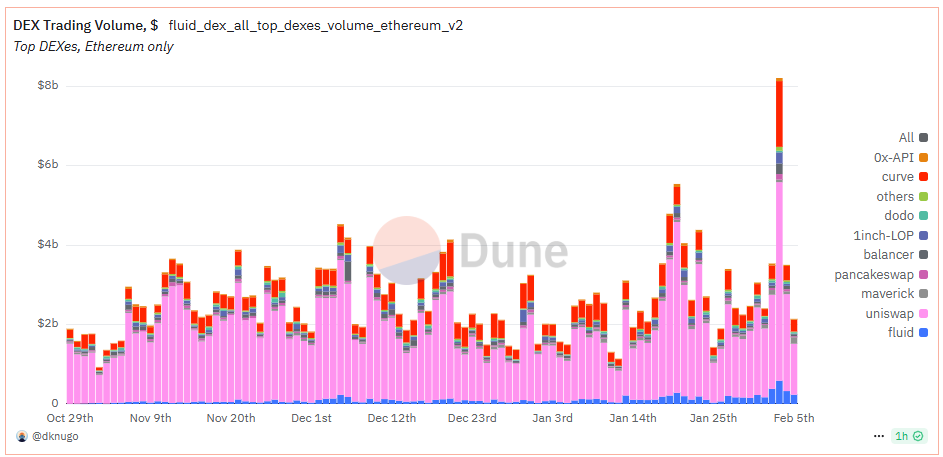The width and height of the screenshot is (943, 457).
Task: Toggle the pancakeswap legend entry
Action: pos(881,275)
